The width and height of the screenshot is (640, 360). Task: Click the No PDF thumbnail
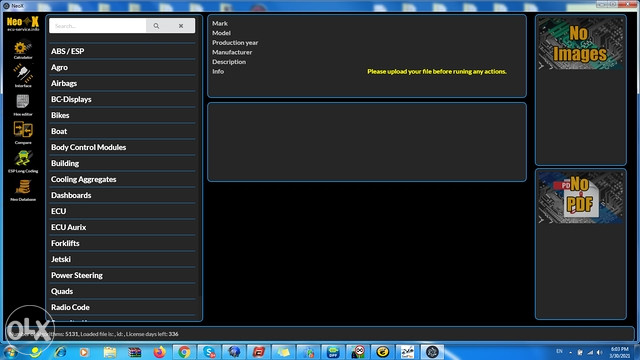580,198
